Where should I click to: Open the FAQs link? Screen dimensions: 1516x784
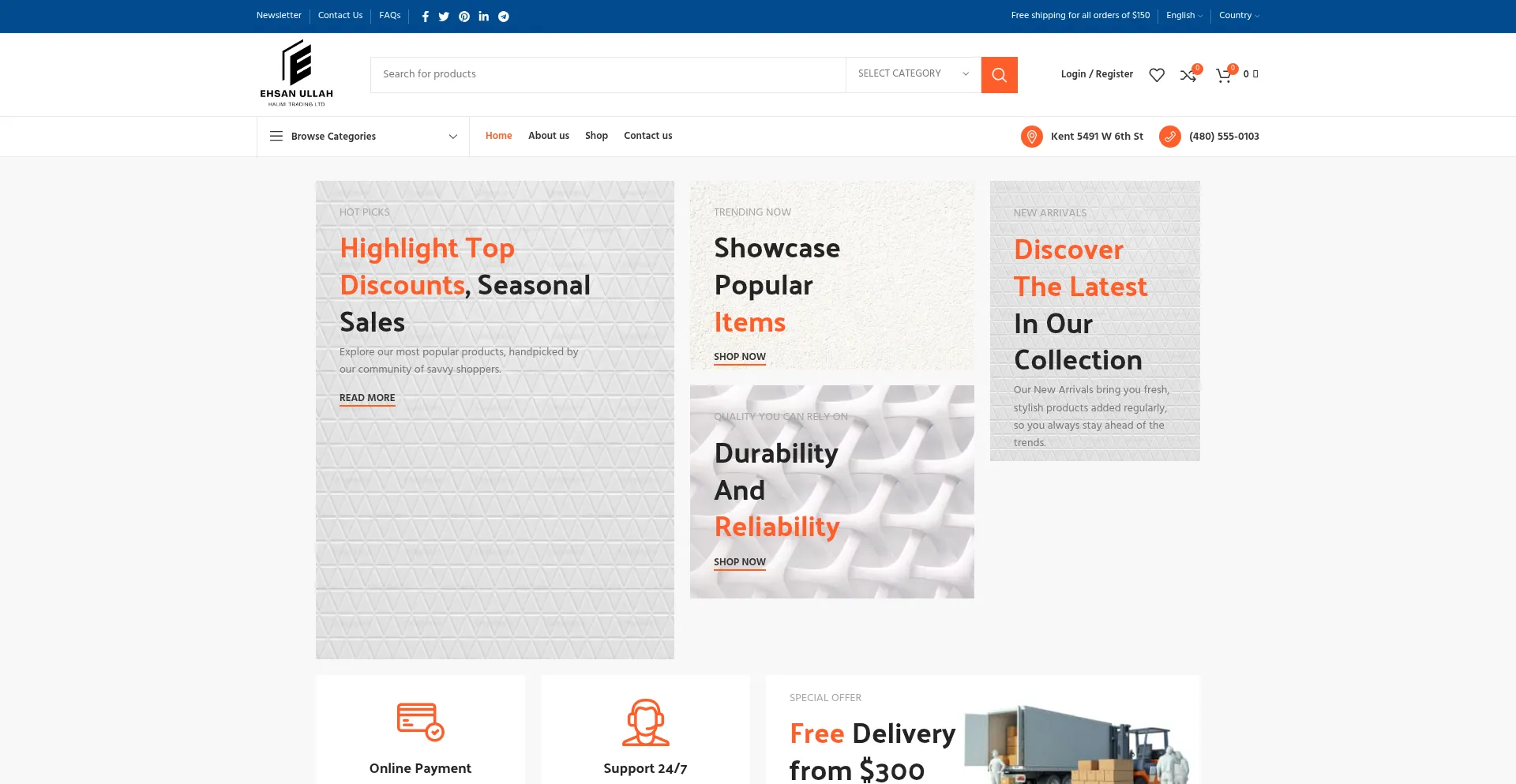pyautogui.click(x=390, y=16)
